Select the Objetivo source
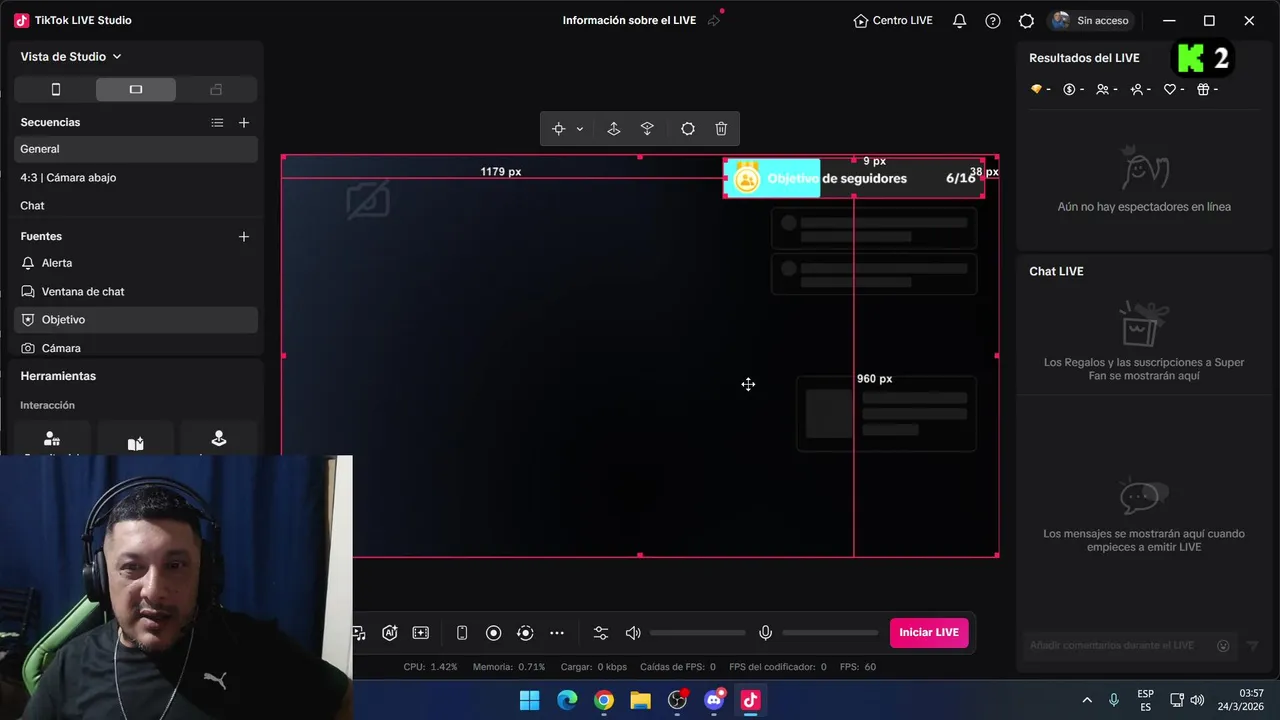This screenshot has width=1280, height=720. pos(136,320)
